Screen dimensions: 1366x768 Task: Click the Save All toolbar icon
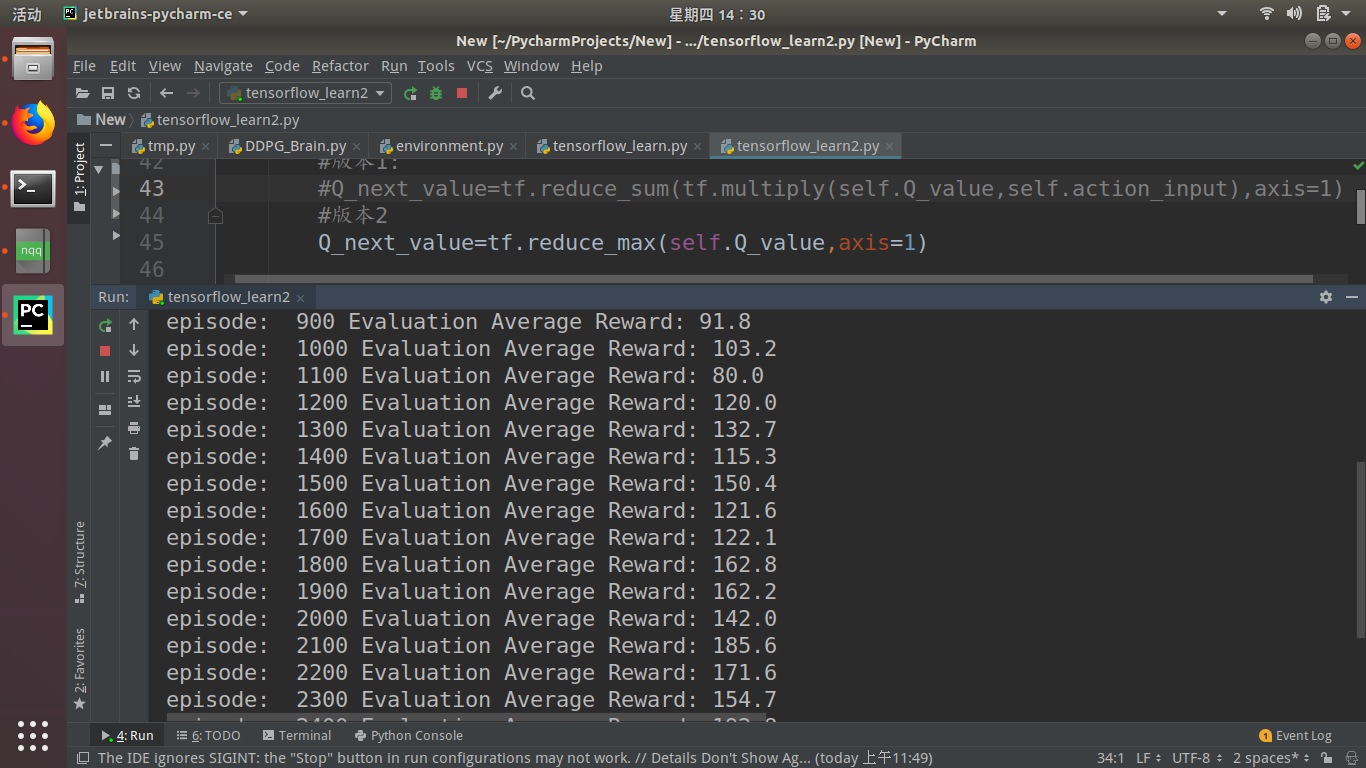108,93
